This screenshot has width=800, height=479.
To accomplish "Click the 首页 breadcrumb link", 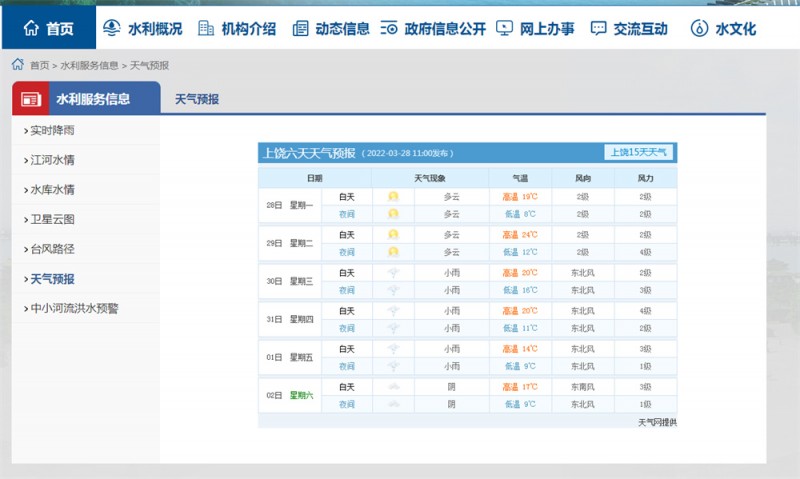I will 39,65.
